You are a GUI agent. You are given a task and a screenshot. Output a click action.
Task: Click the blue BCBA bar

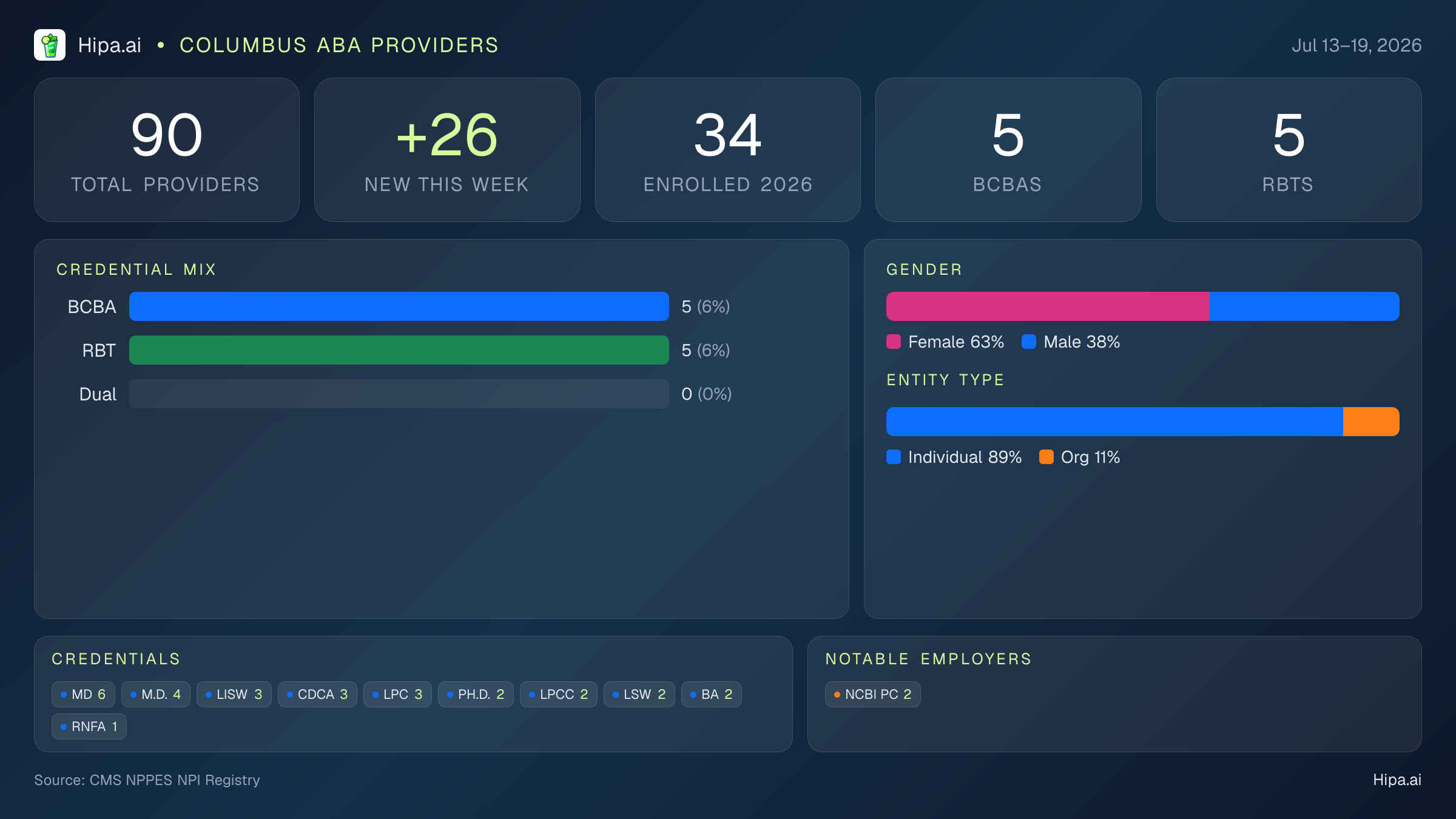tap(399, 306)
